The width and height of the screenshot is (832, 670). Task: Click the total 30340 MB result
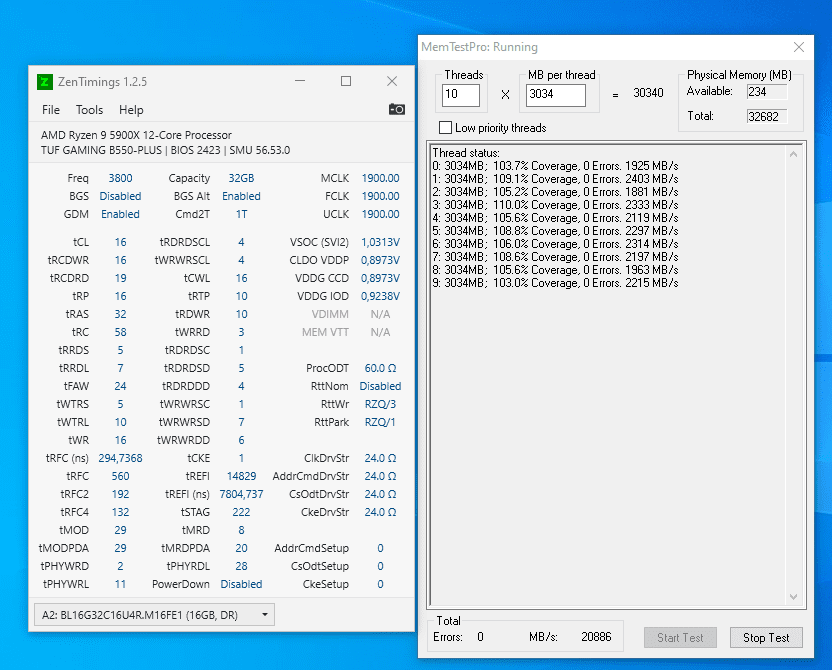(648, 93)
